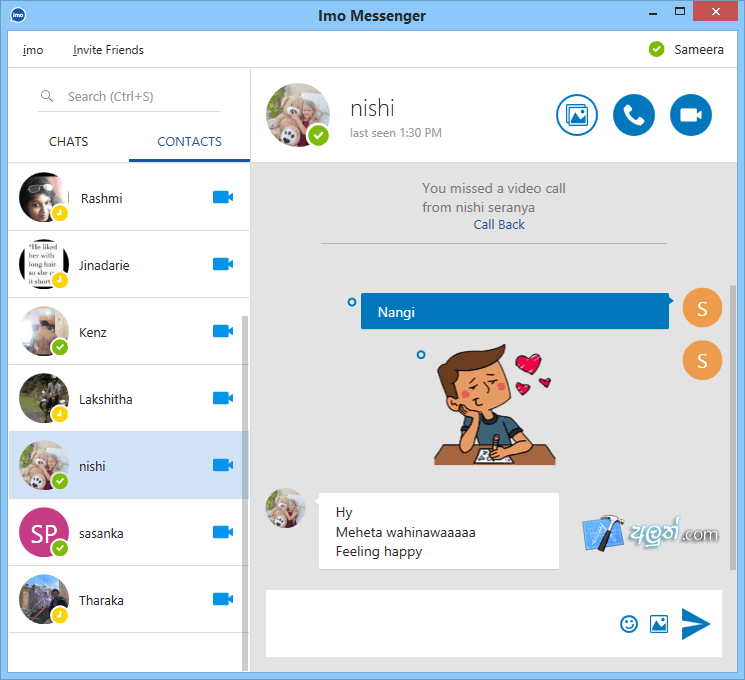Click the 'Meheta wahinawaaaaa' message bubble
This screenshot has width=745, height=680.
coord(439,531)
